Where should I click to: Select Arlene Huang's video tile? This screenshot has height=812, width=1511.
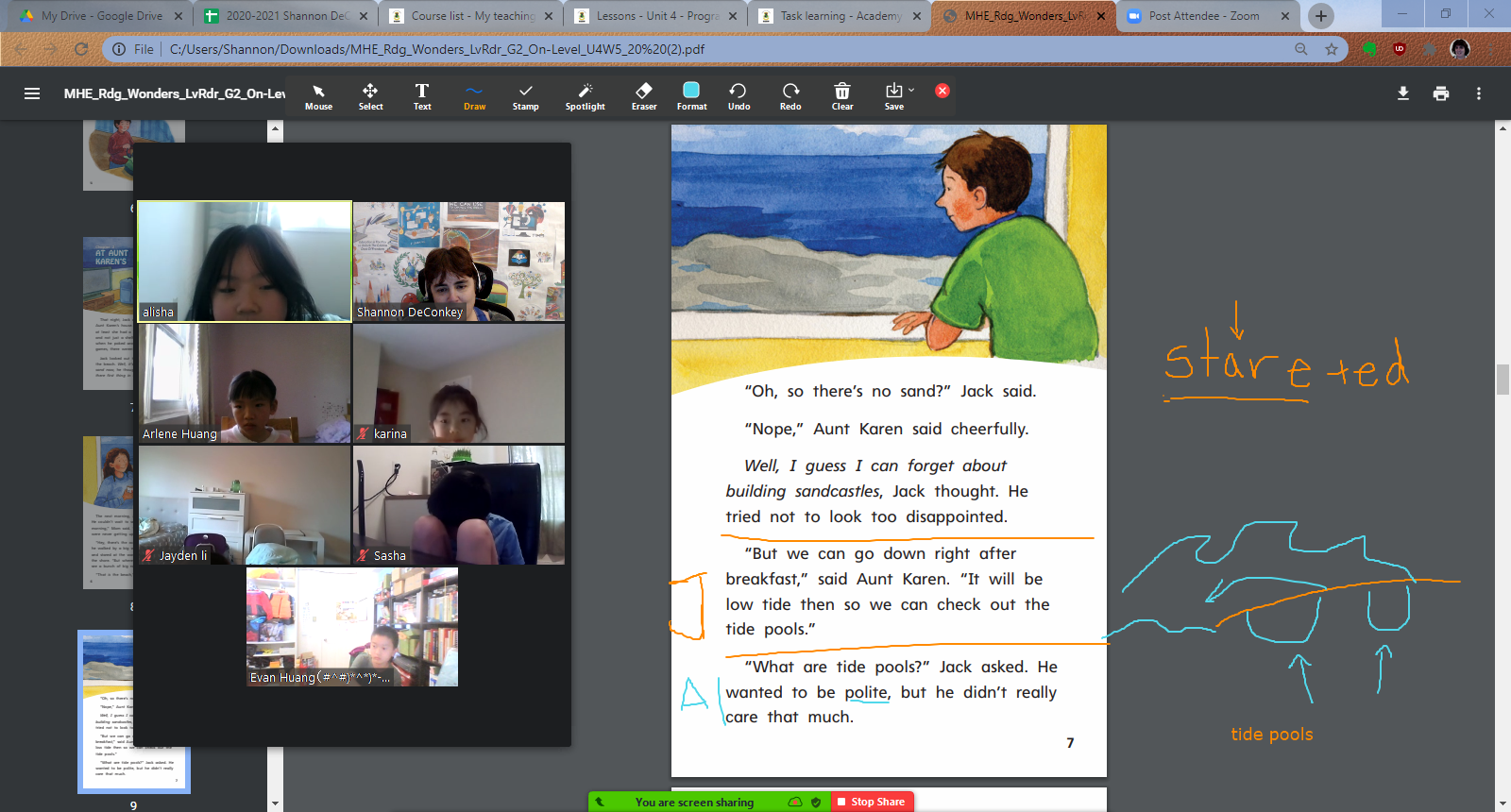point(245,383)
